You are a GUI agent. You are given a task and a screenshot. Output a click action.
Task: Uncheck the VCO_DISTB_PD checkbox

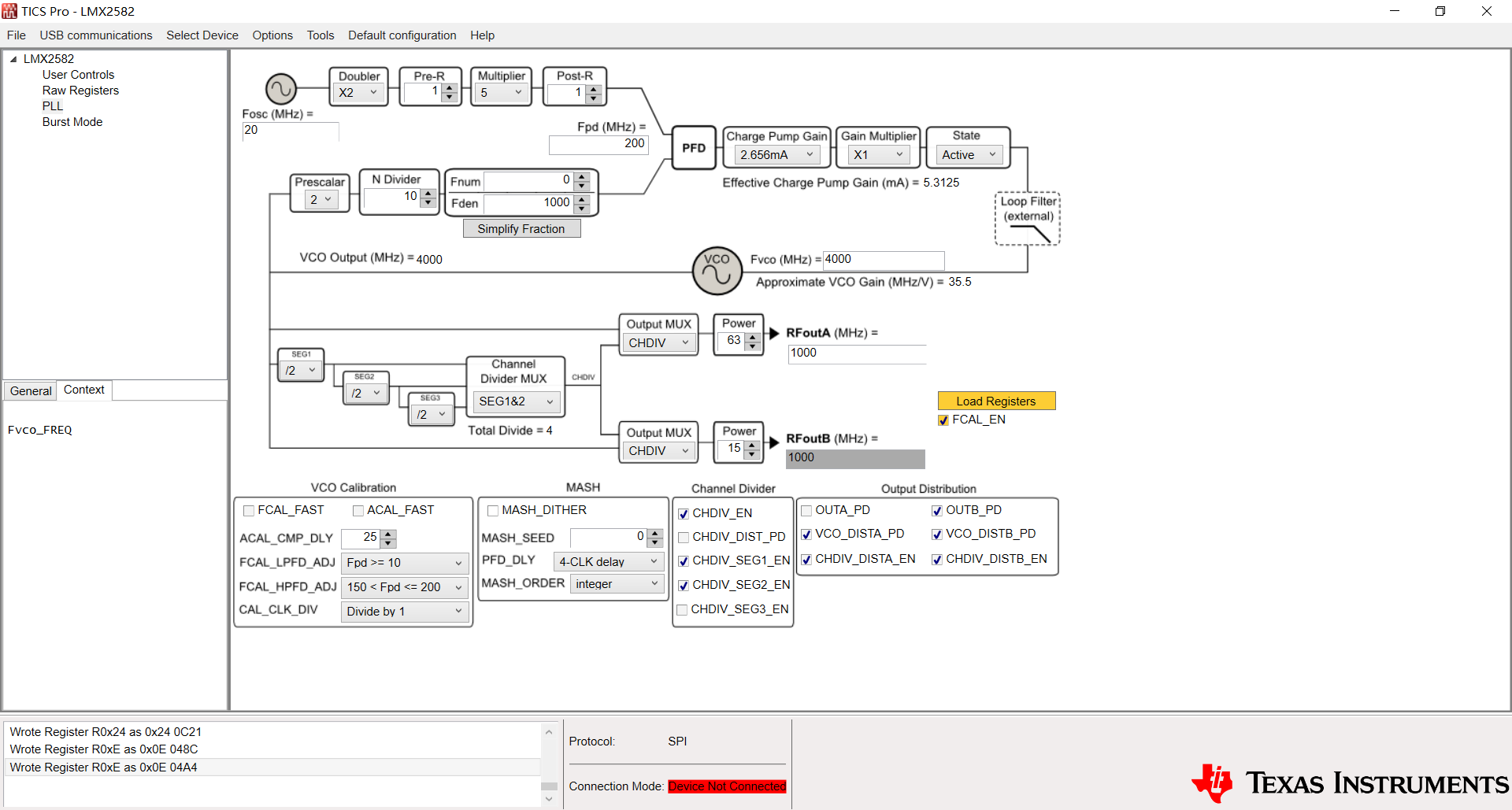point(937,534)
